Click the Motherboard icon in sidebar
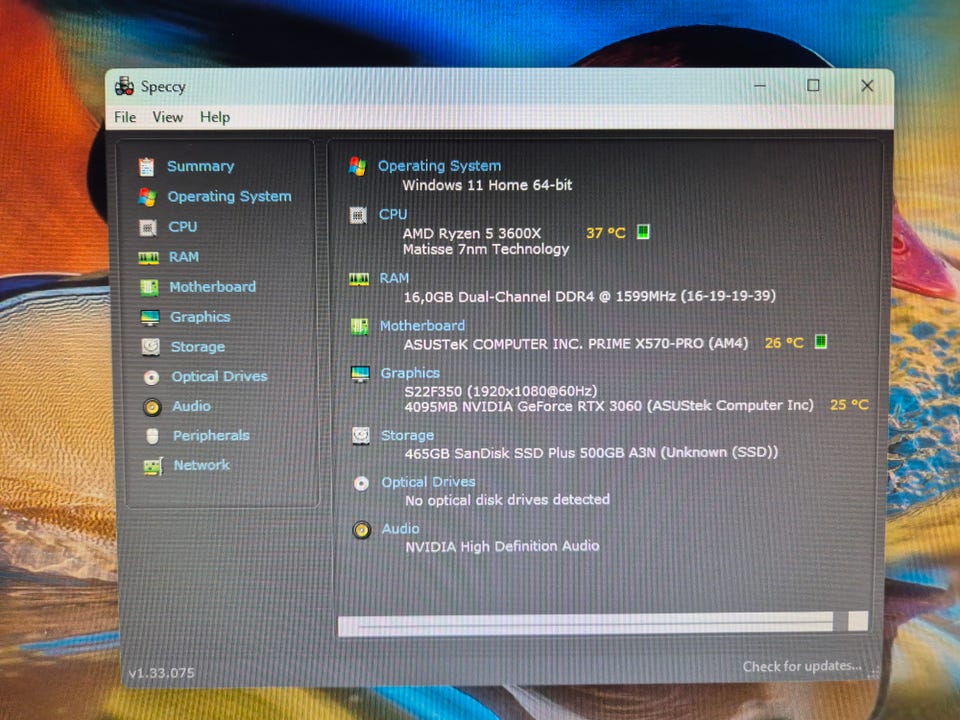The image size is (960, 720). pos(149,287)
